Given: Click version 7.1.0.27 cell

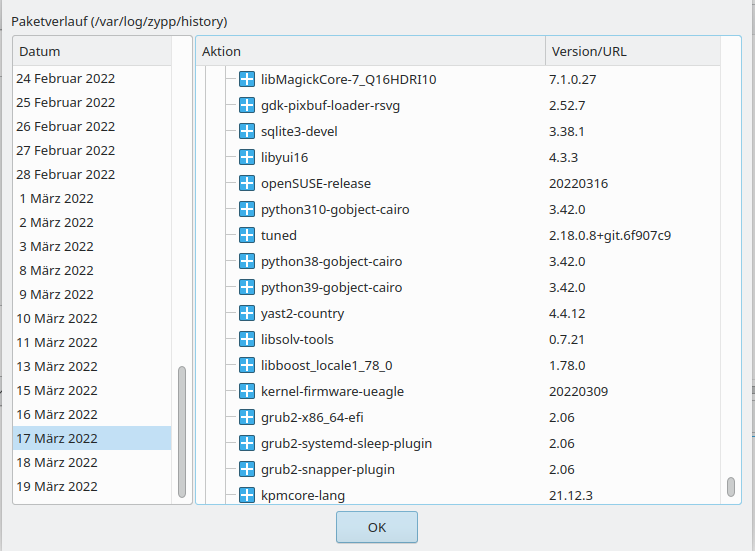Looking at the screenshot, I should [573, 79].
